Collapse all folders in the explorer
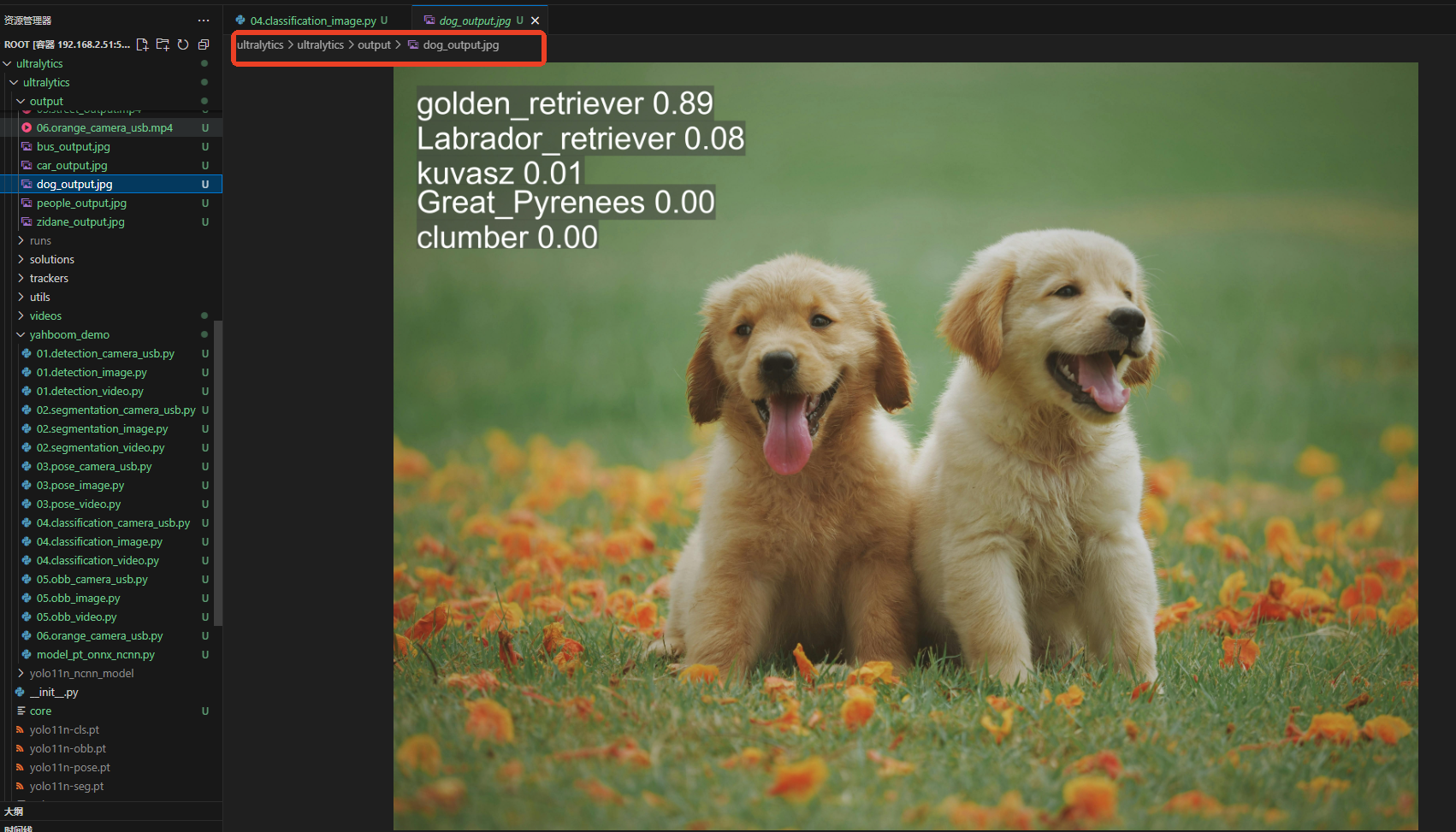 click(x=204, y=44)
